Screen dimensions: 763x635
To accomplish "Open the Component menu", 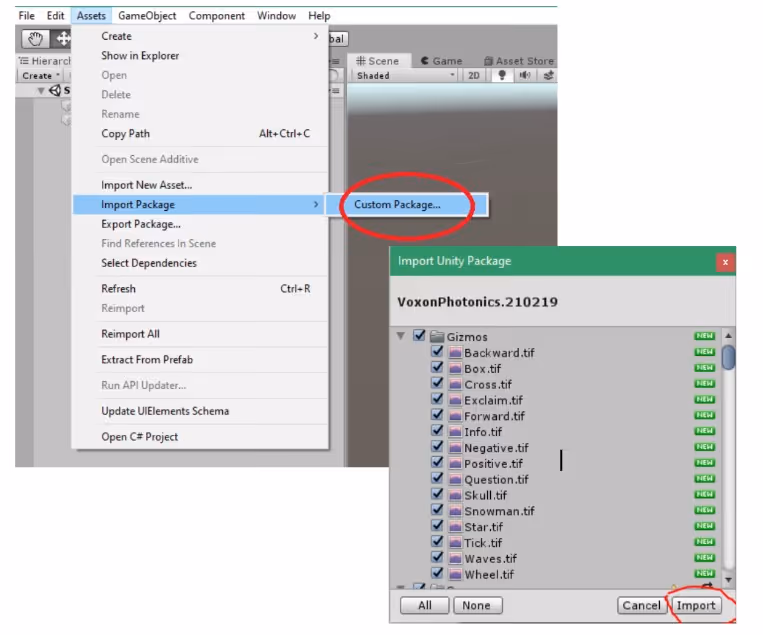I will click(x=217, y=16).
